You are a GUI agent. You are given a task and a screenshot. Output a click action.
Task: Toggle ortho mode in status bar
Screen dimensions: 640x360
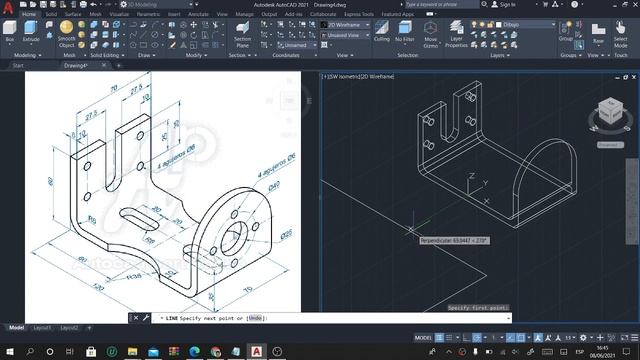467,338
